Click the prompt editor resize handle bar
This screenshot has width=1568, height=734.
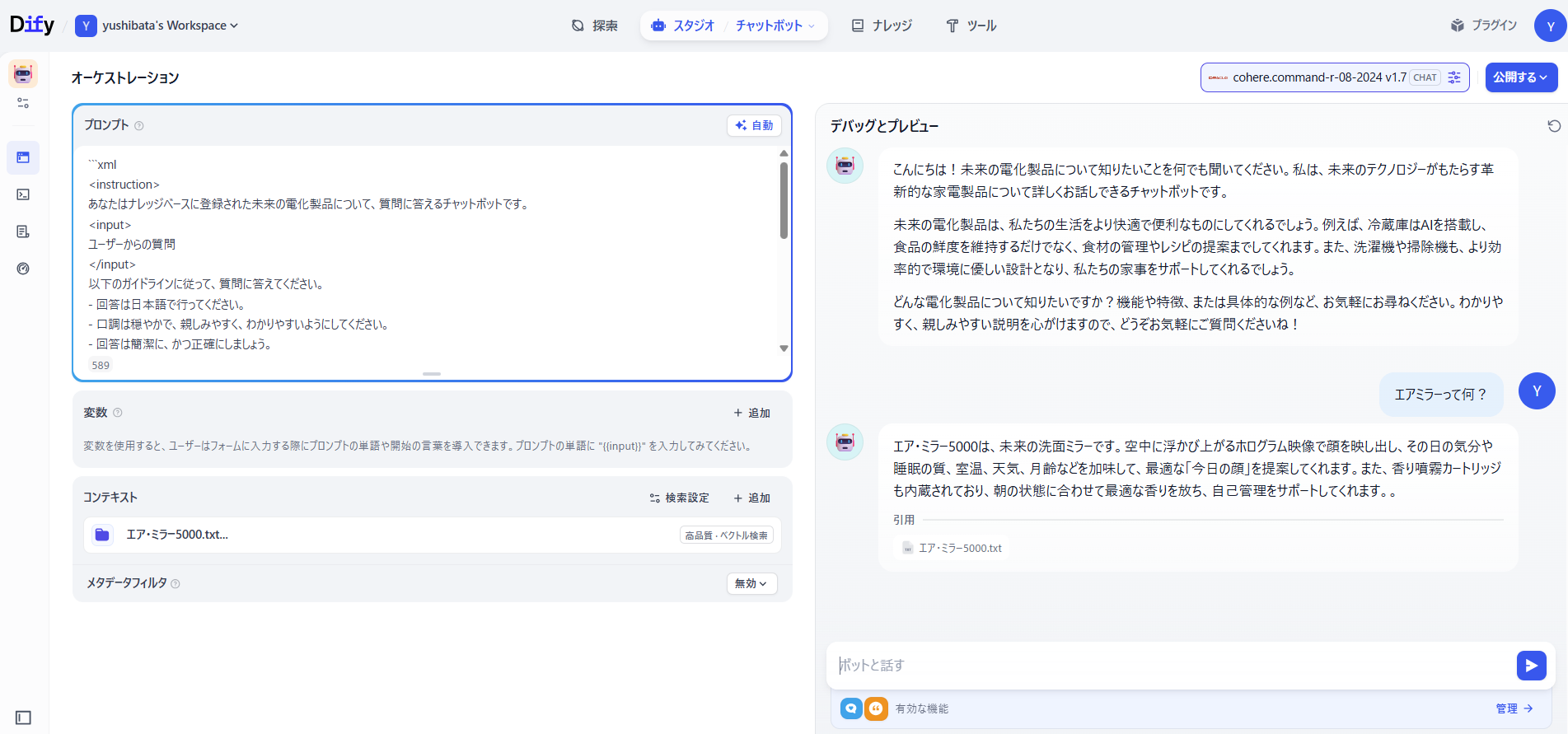click(x=432, y=374)
